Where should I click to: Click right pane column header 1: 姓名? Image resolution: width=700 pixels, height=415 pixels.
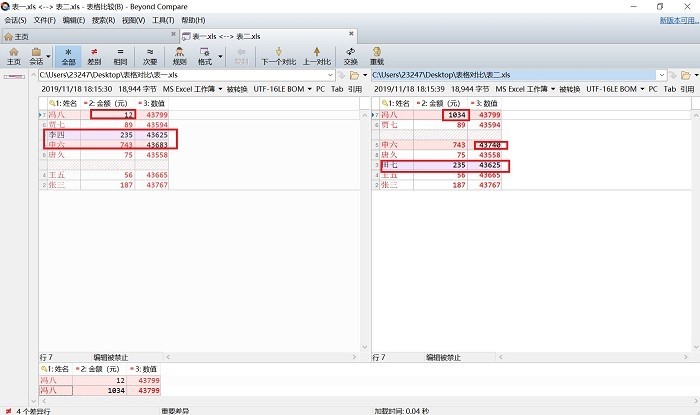coord(396,103)
